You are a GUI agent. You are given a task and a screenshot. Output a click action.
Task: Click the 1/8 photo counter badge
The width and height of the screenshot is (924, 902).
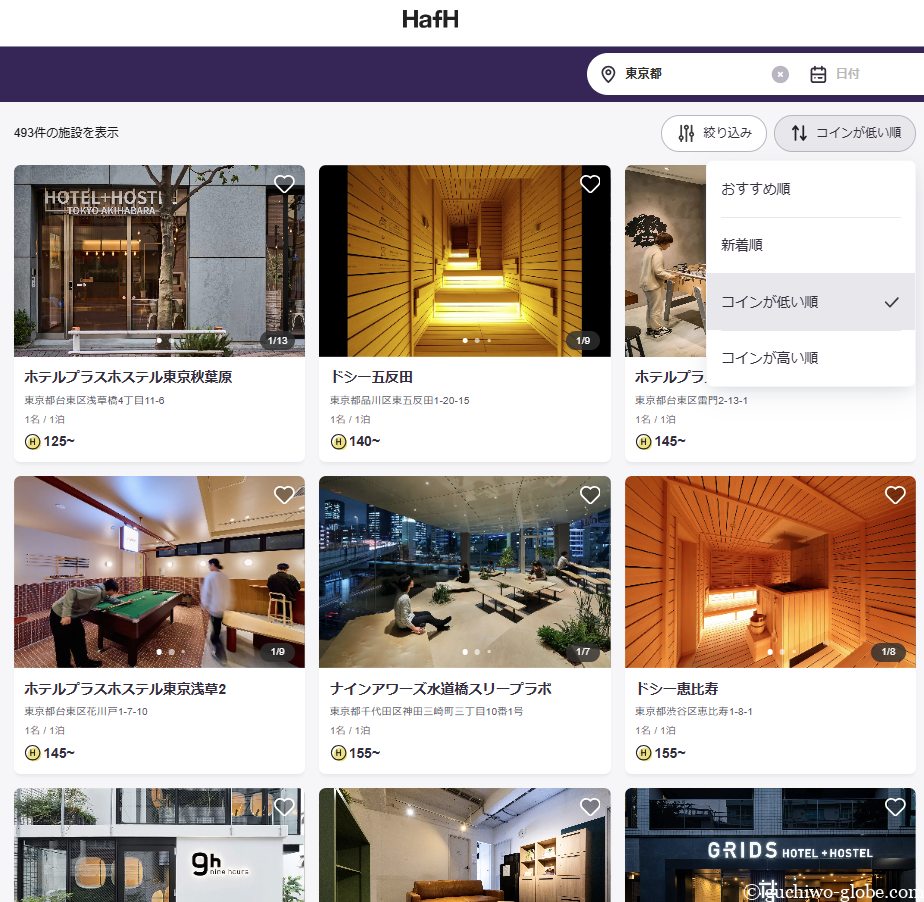coord(888,652)
